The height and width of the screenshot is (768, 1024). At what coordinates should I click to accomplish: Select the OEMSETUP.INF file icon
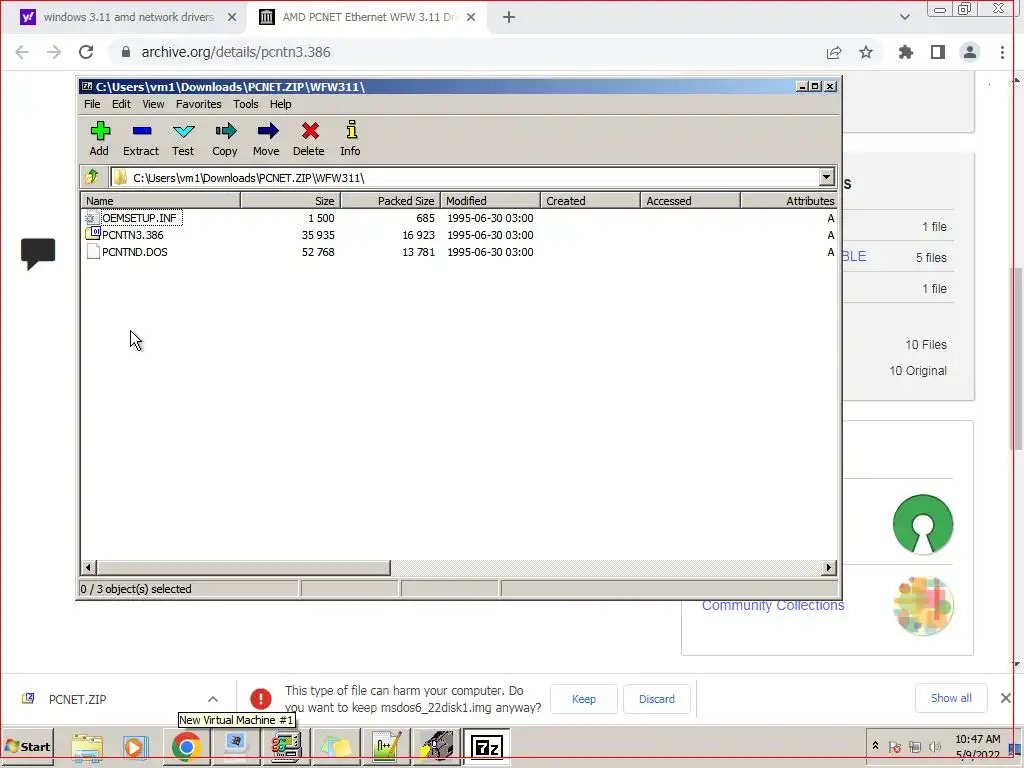93,217
